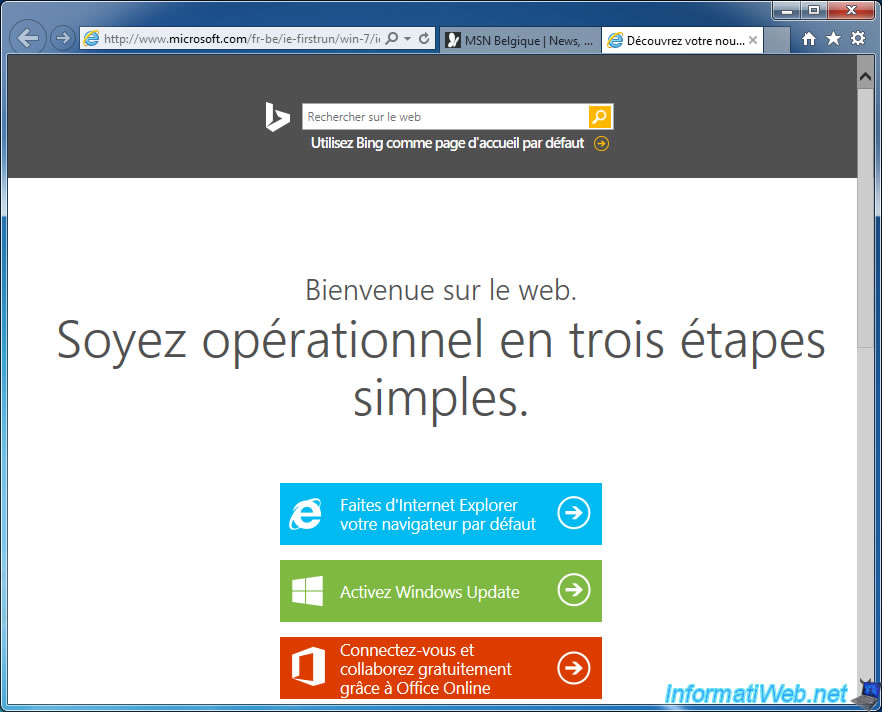Maximize the Internet Explorer window

click(x=813, y=10)
